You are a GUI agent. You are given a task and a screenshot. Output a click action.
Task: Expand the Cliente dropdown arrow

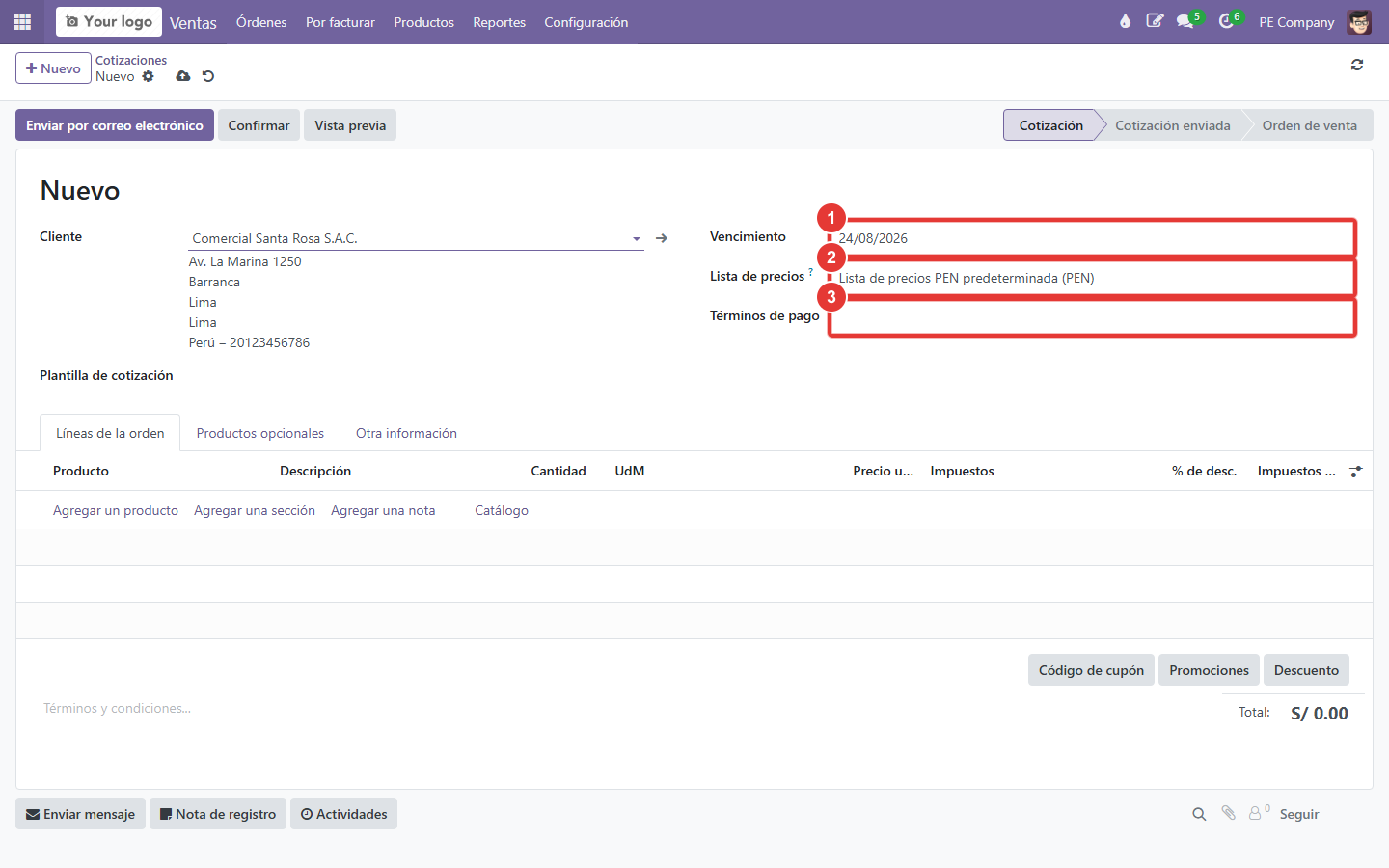point(637,239)
